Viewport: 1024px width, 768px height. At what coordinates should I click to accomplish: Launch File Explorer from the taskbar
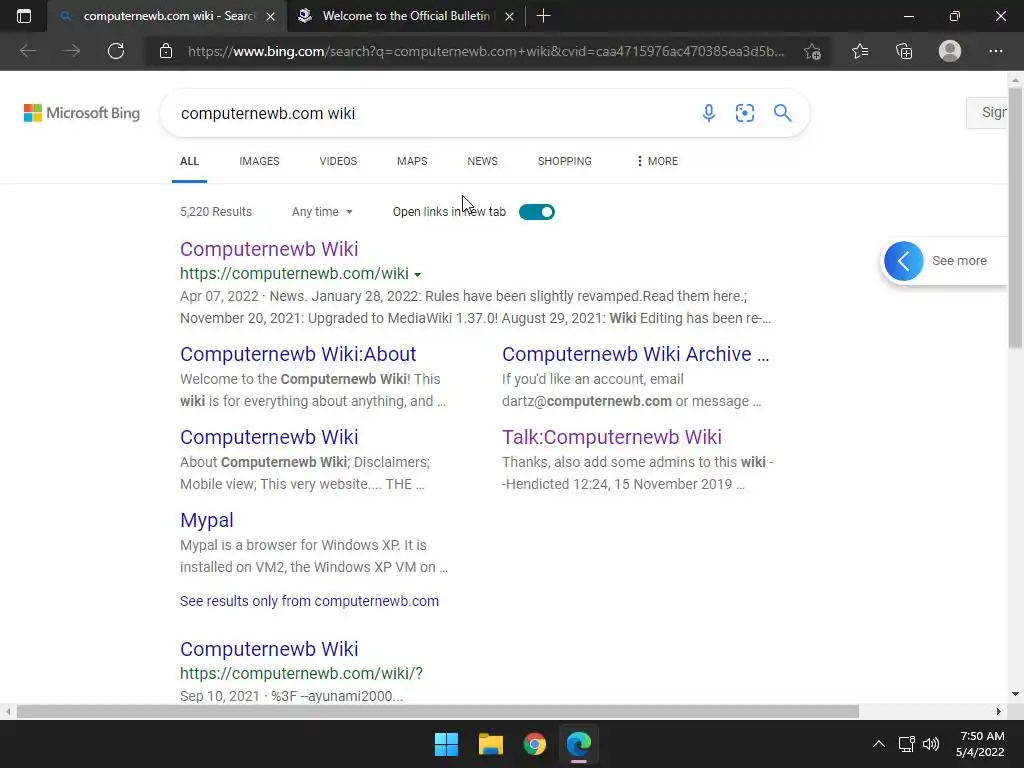tap(490, 744)
